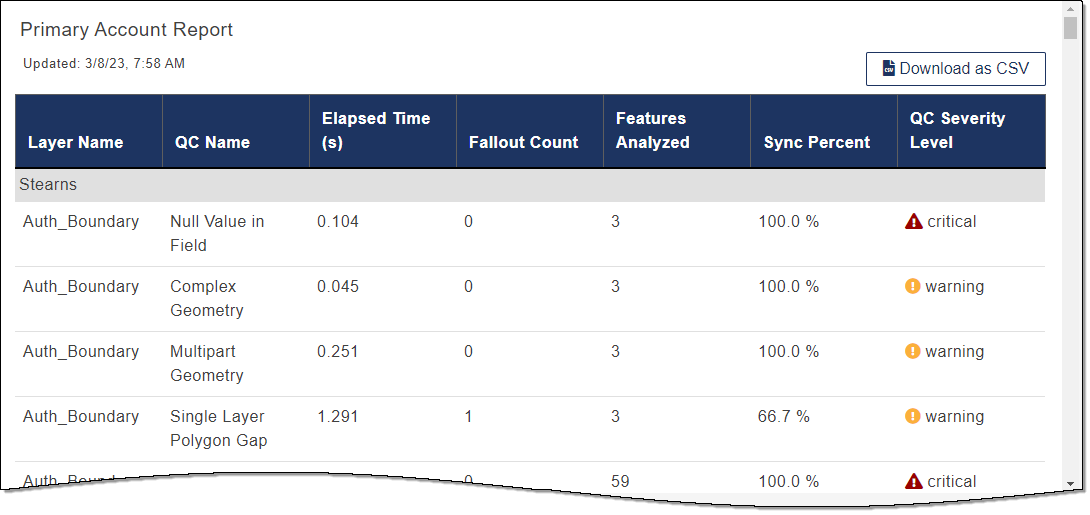Click critical icon for Null Value in Field
This screenshot has height=515, width=1090.
[x=913, y=222]
